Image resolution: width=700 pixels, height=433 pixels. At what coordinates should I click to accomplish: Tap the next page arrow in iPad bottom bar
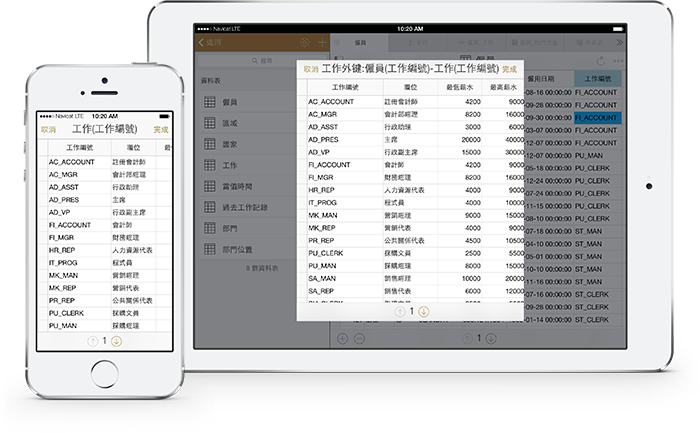[x=491, y=339]
